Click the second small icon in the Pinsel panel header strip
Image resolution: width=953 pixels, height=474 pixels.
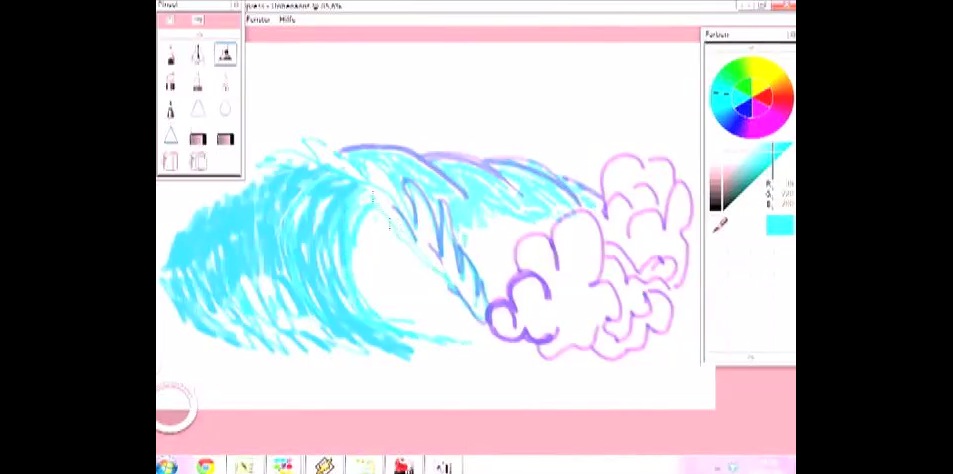(198, 20)
